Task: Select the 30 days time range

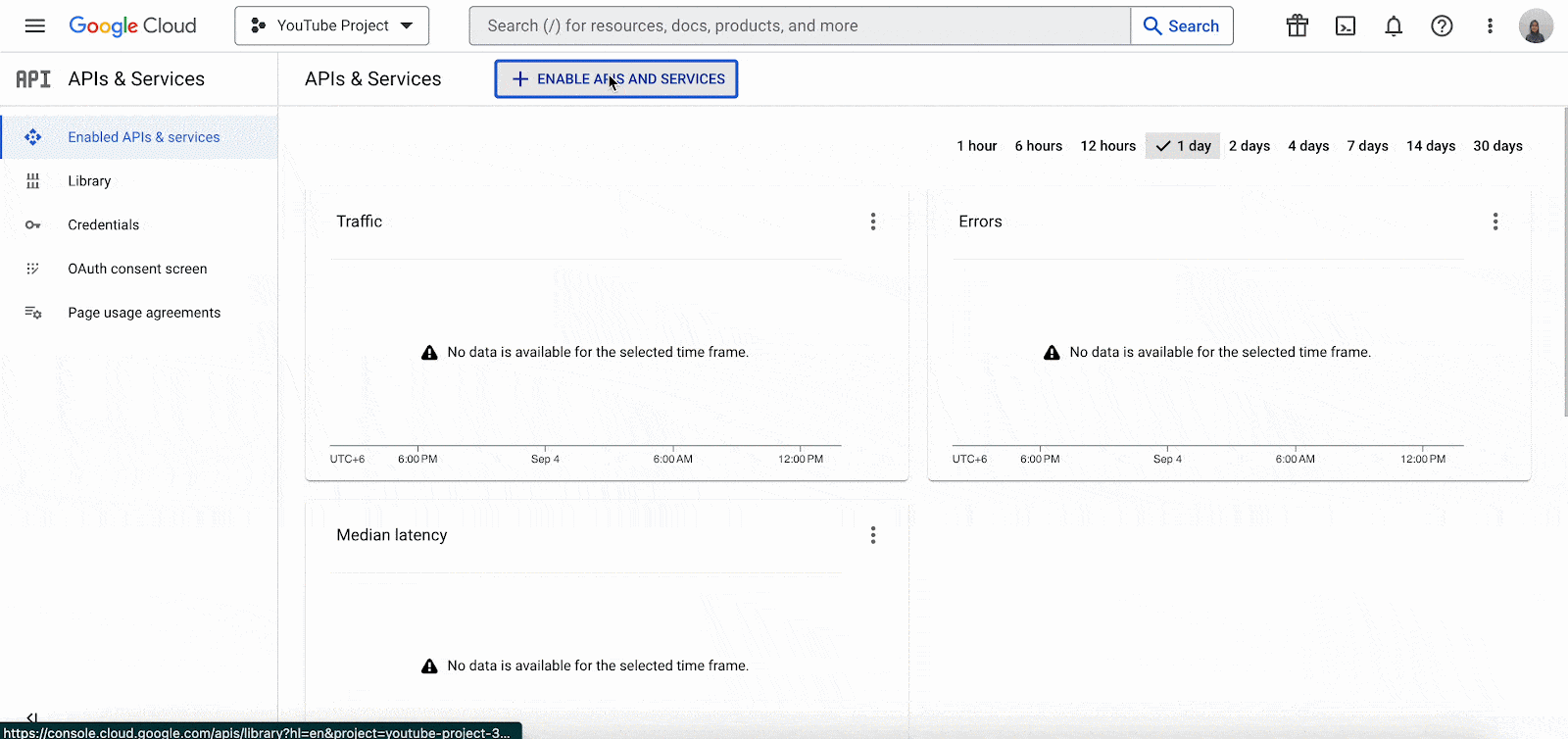Action: (1497, 146)
